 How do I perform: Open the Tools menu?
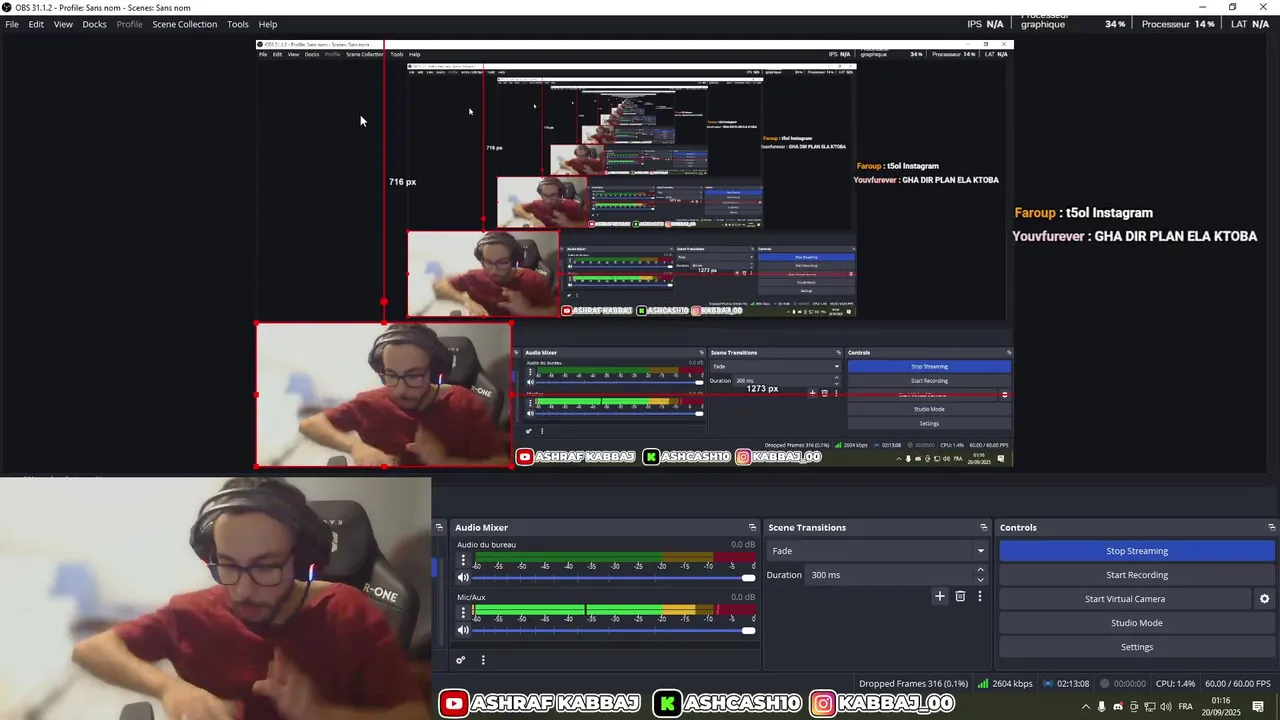tap(238, 24)
